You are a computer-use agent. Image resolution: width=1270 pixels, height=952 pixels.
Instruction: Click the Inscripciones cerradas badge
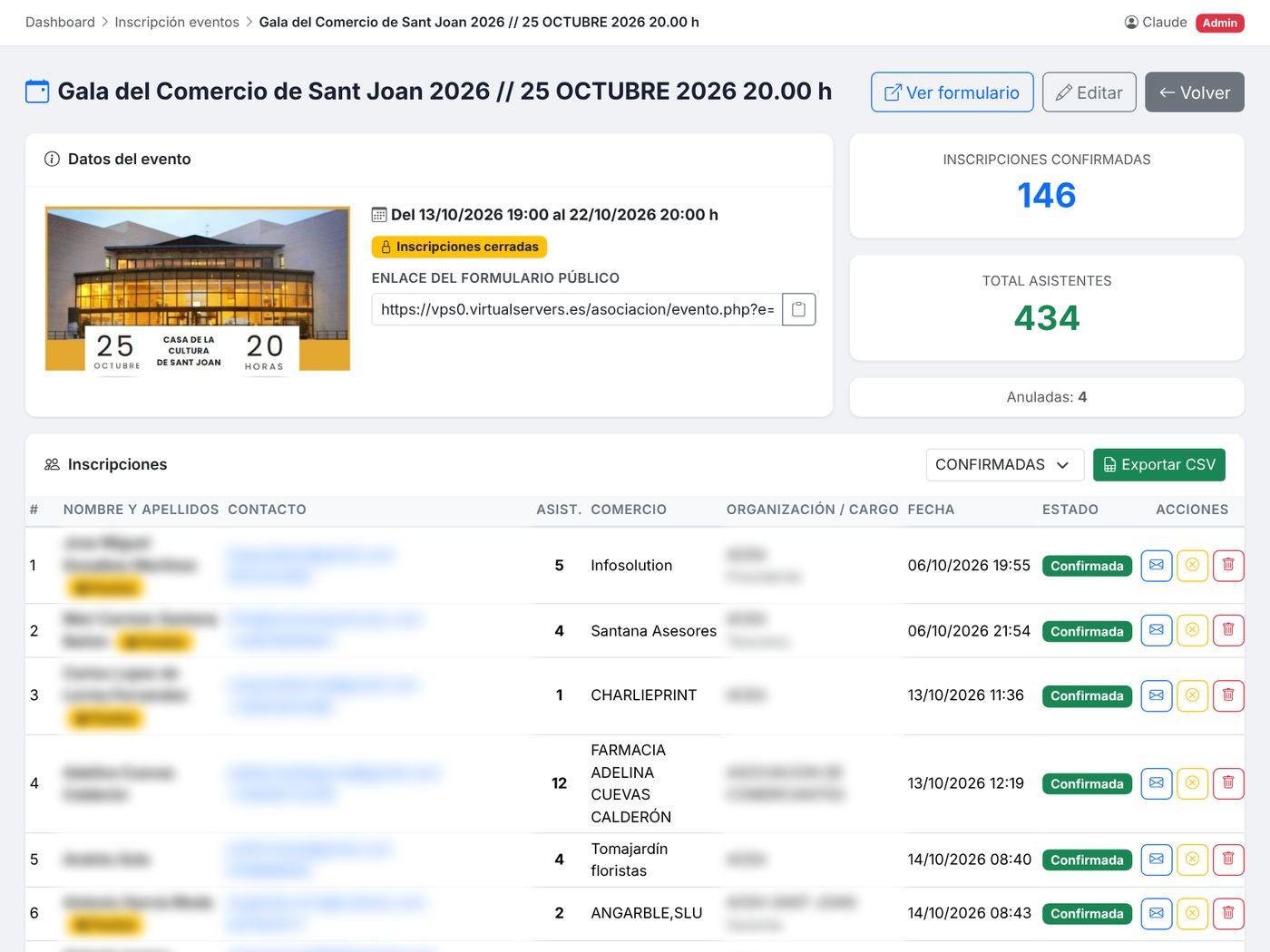pos(459,247)
